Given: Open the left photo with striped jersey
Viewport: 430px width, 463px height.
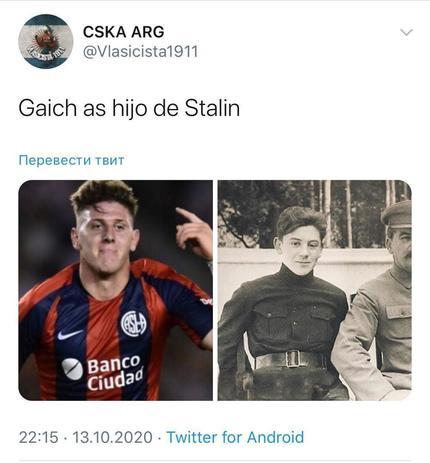Looking at the screenshot, I should 115,290.
